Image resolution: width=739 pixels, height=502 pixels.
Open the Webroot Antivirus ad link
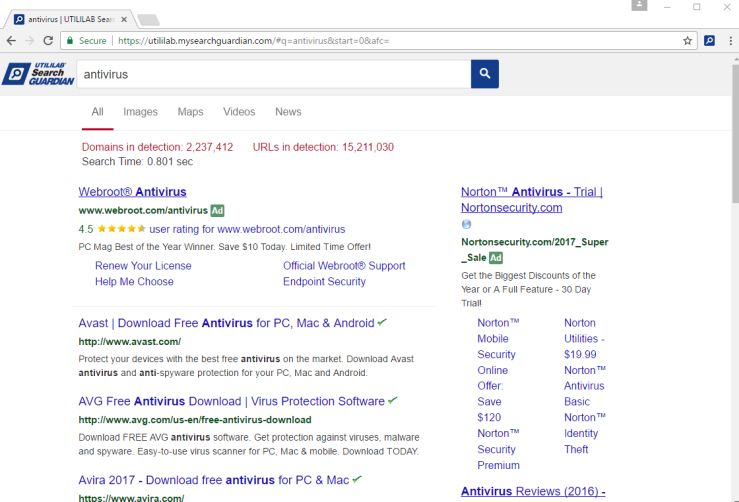pos(132,192)
